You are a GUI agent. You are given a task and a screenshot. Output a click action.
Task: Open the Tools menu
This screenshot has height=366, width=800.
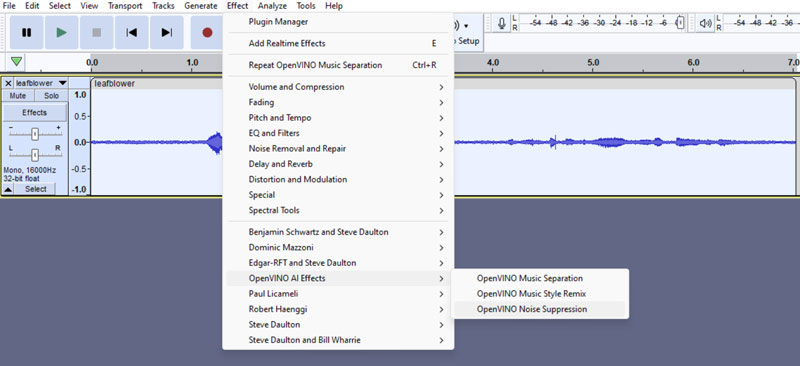(x=306, y=6)
